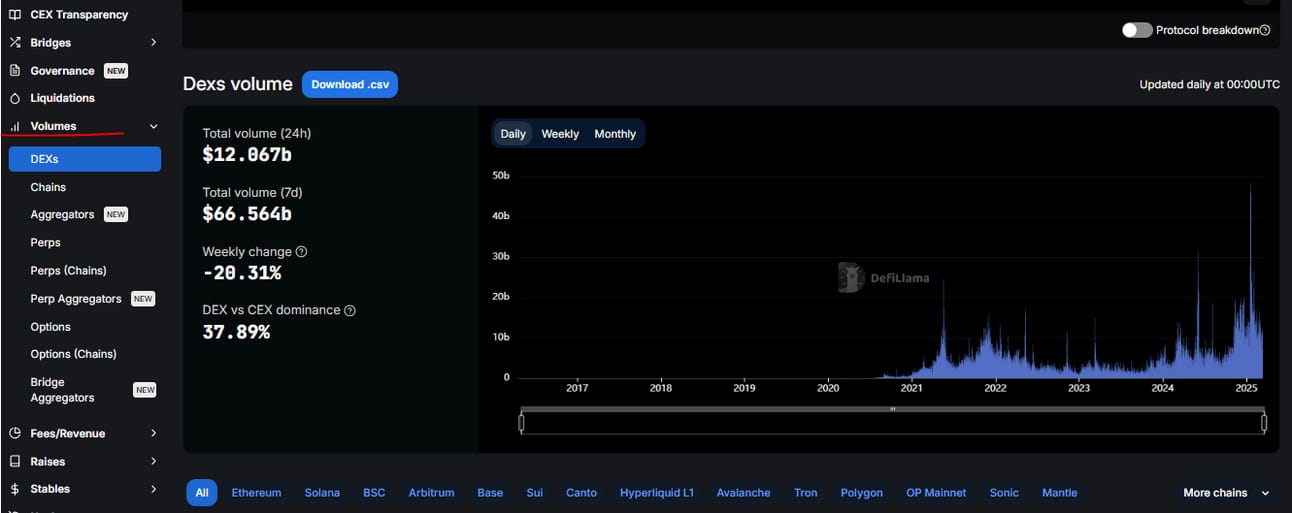Image resolution: width=1292 pixels, height=513 pixels.
Task: Open Perps (Chains) in sidebar
Action: click(x=68, y=271)
